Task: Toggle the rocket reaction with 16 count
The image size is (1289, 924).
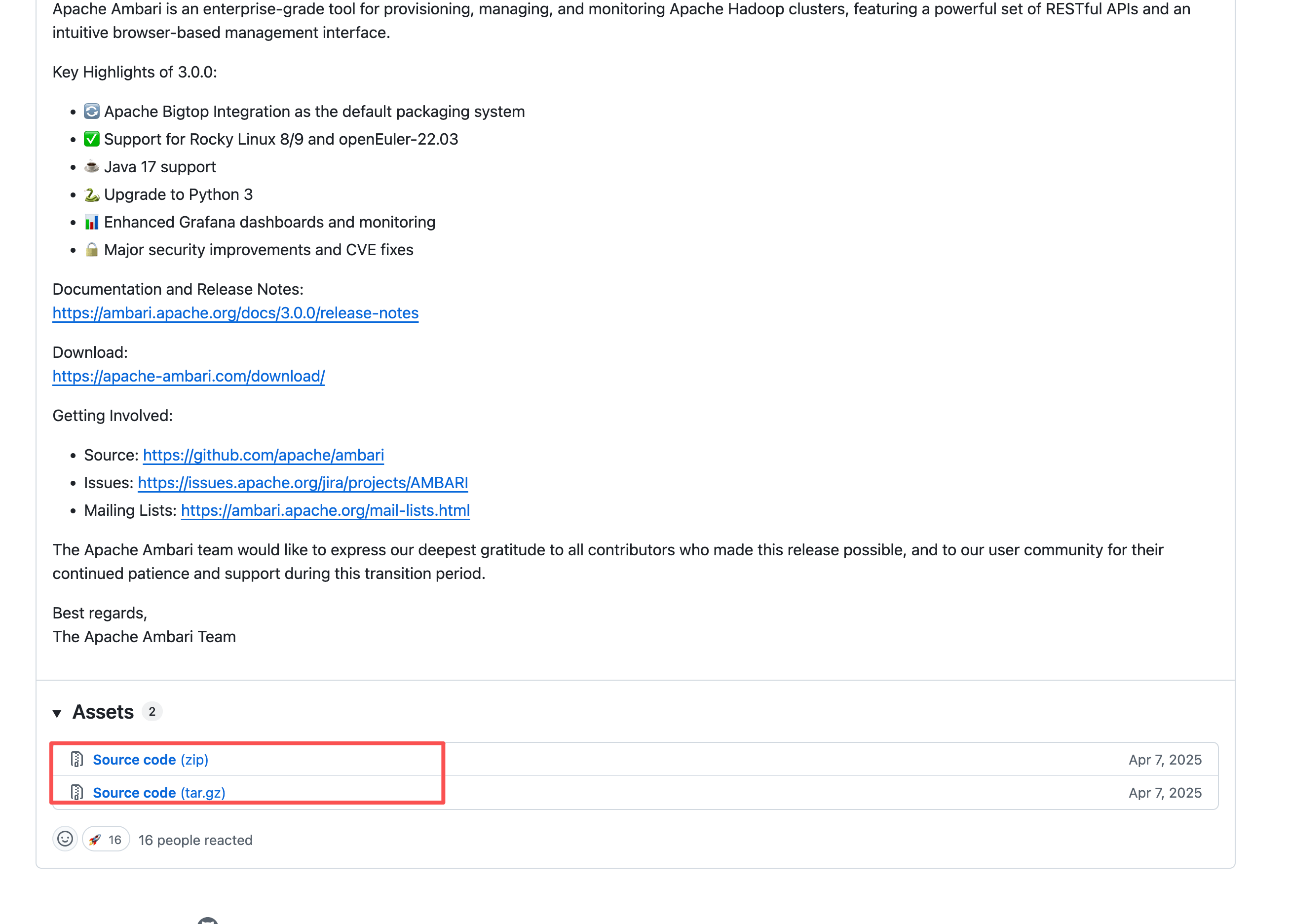Action: pos(106,839)
